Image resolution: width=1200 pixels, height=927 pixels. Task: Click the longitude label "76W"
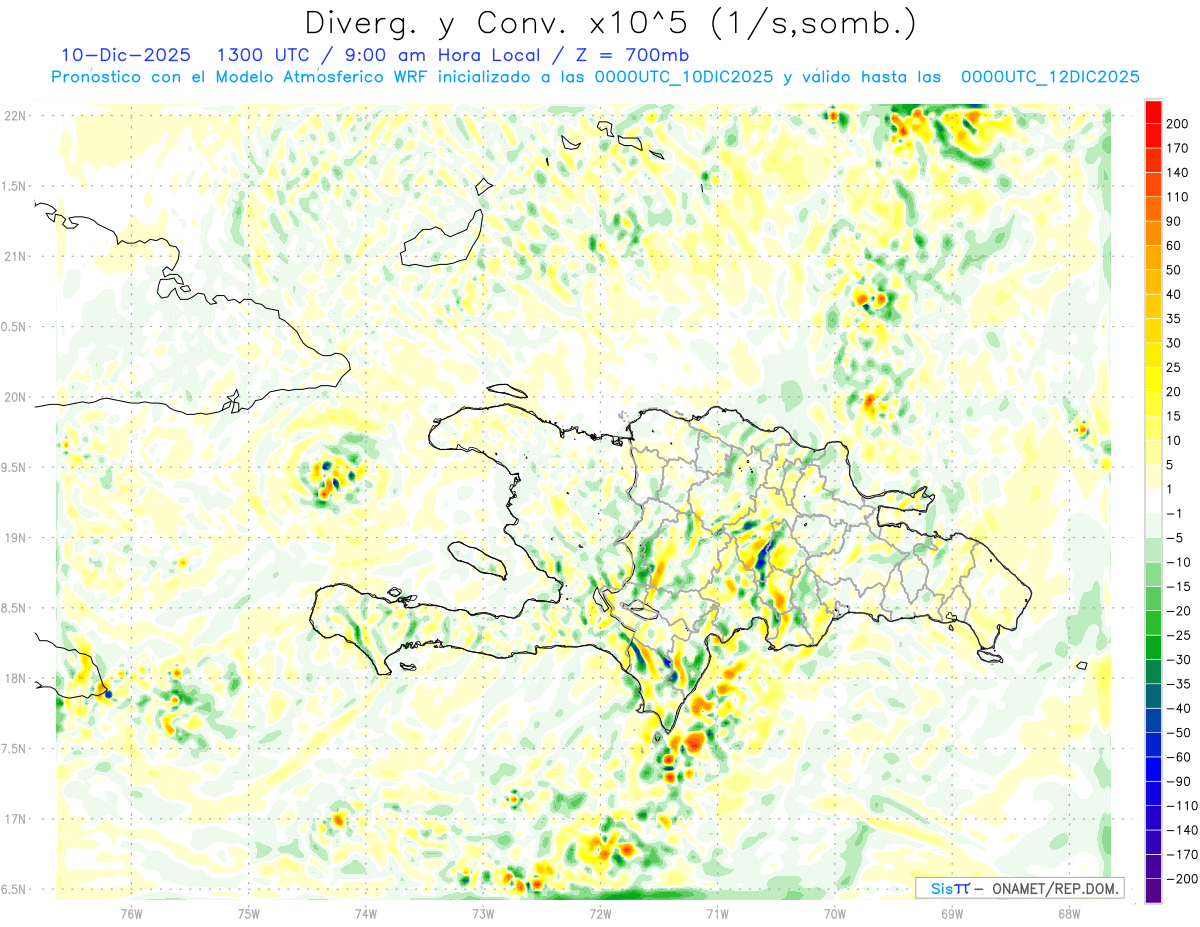131,912
